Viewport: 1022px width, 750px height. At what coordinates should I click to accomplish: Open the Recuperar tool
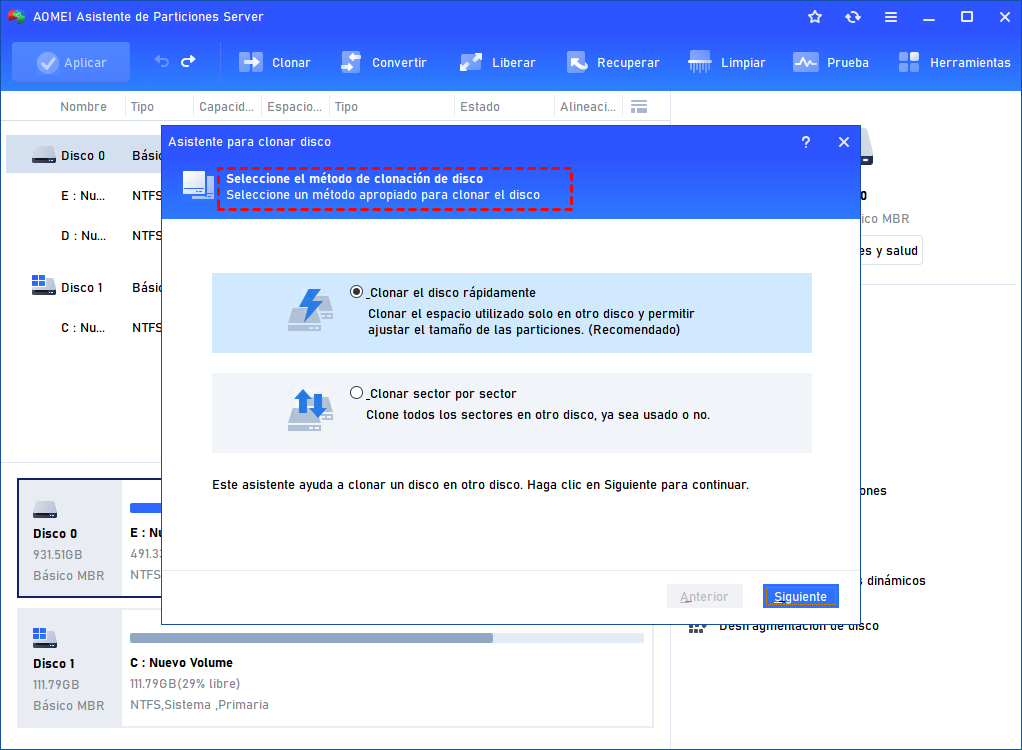pyautogui.click(x=613, y=63)
